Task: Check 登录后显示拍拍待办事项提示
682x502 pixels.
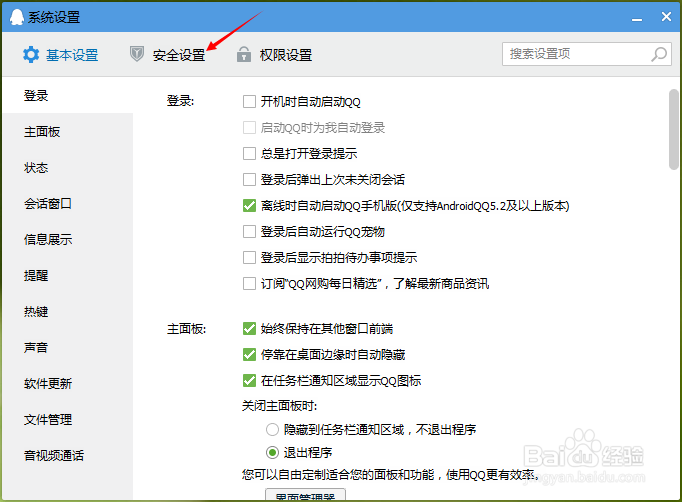Action: (x=249, y=258)
